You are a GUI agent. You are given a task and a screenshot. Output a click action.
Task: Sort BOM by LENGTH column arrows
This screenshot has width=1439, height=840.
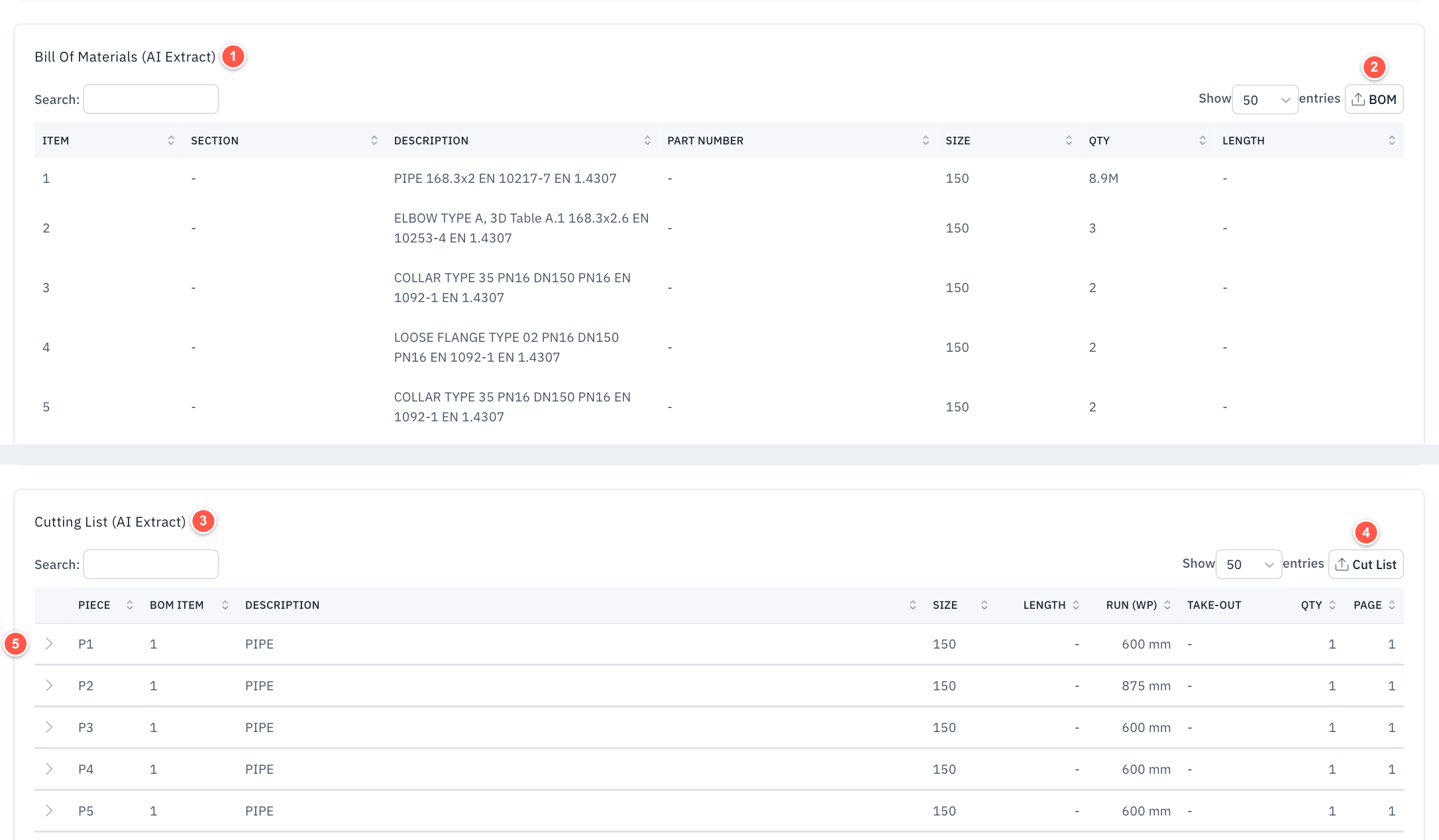coord(1392,140)
